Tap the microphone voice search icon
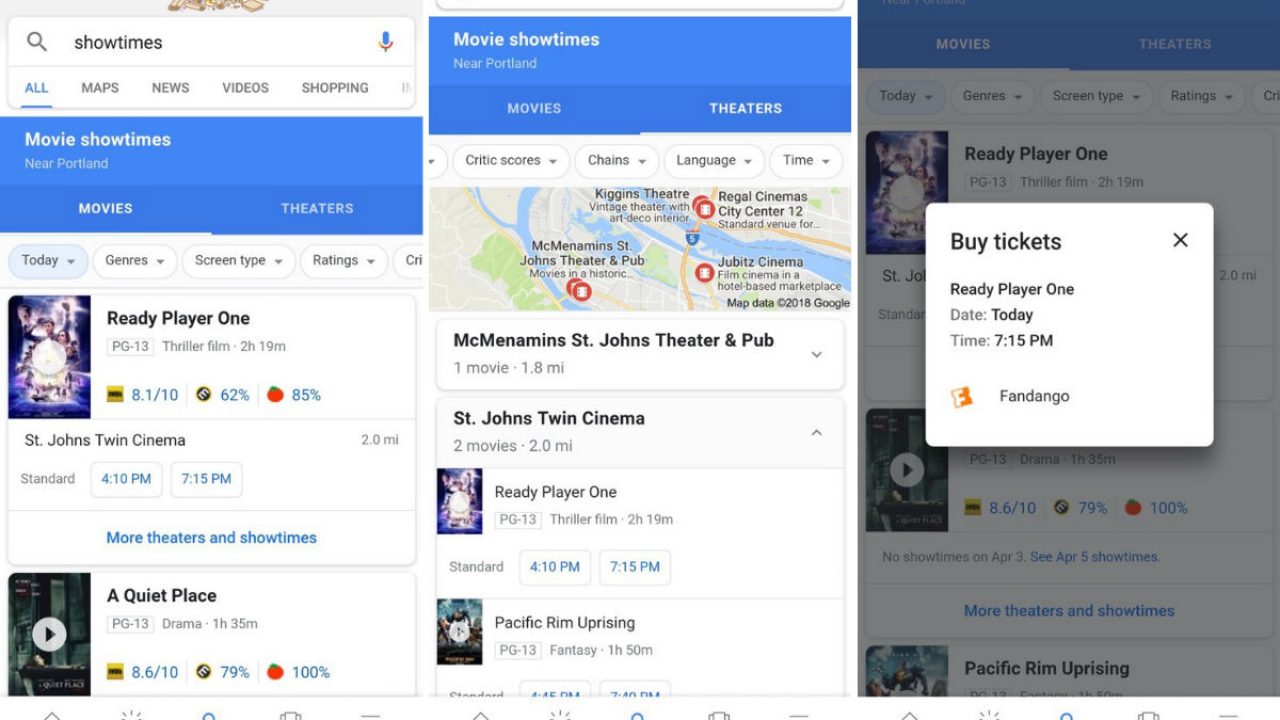The height and width of the screenshot is (720, 1280). point(386,42)
